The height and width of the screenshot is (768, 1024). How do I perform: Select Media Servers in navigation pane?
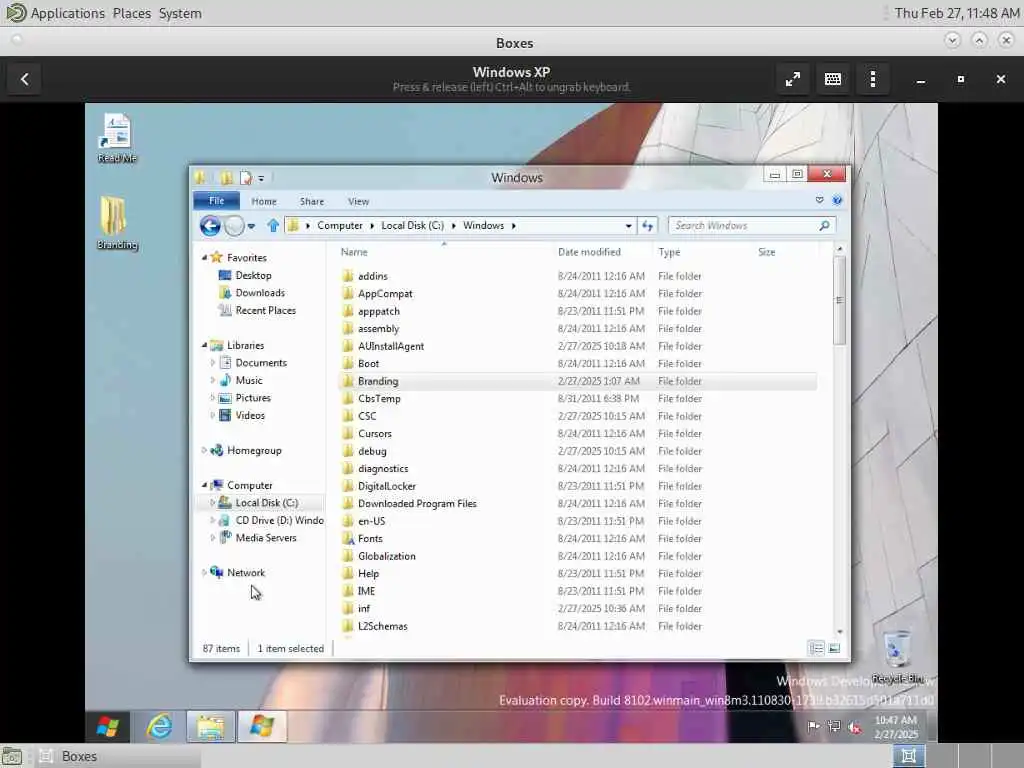point(266,537)
